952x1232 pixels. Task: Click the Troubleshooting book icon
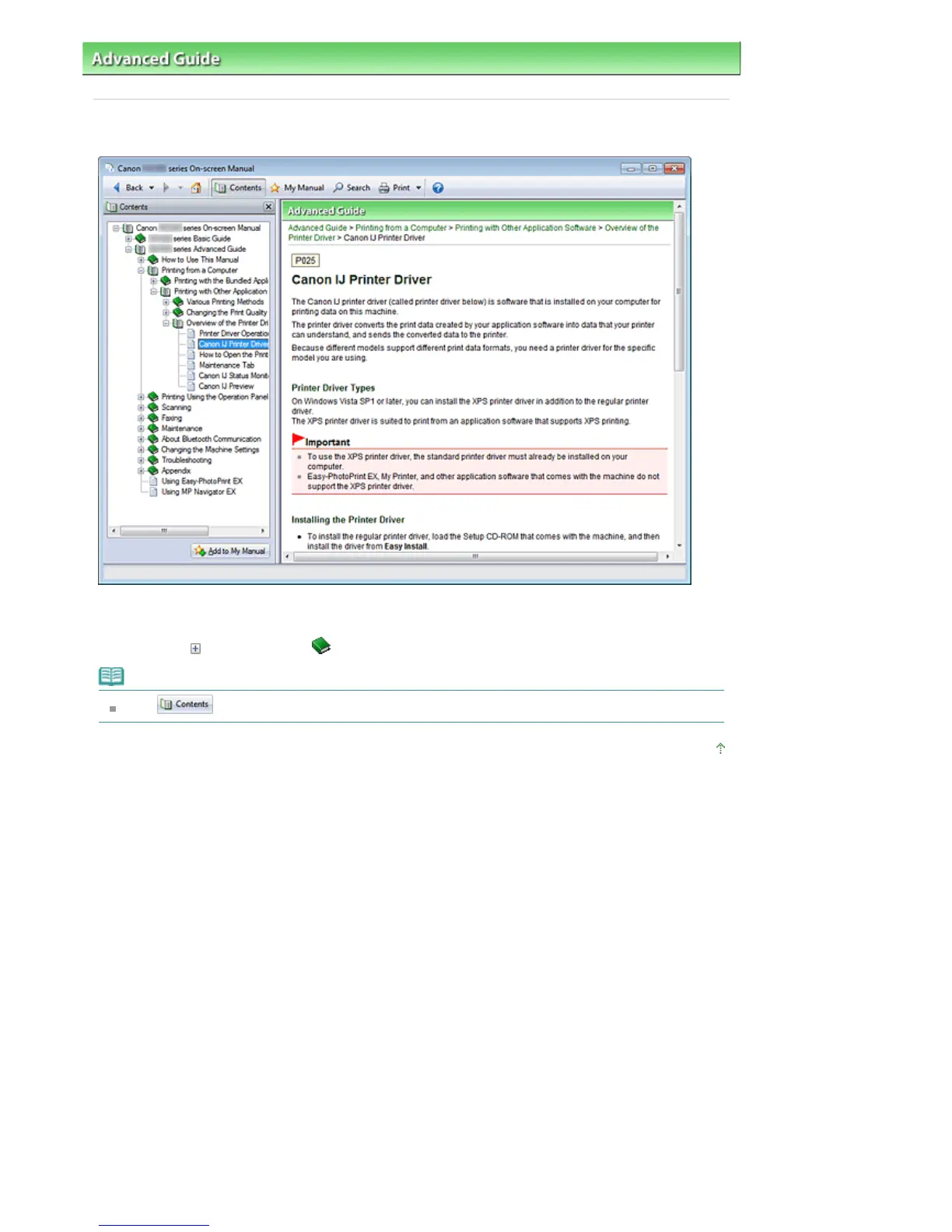(x=153, y=460)
